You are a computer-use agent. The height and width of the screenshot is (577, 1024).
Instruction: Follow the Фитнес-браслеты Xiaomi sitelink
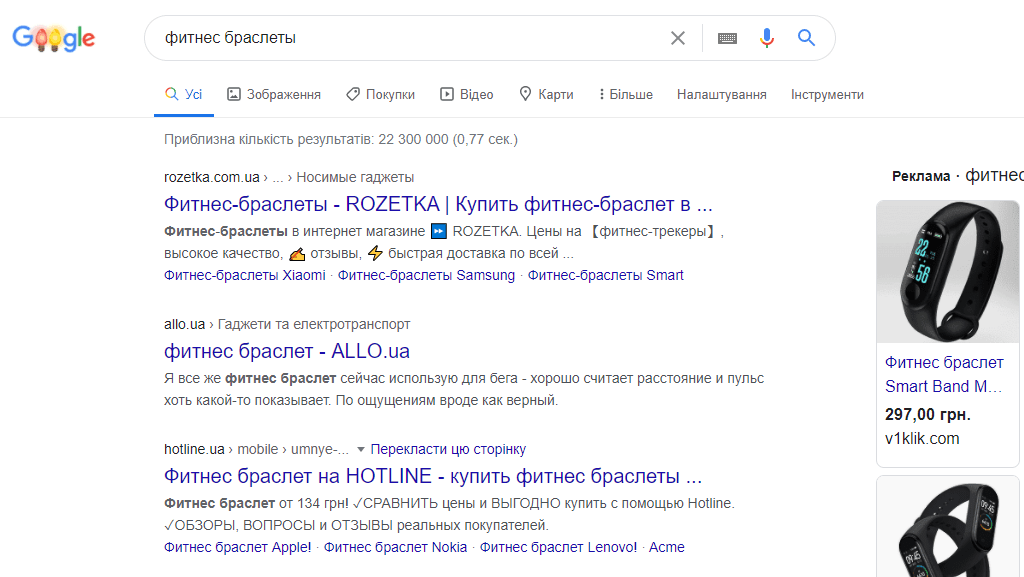[x=245, y=275]
